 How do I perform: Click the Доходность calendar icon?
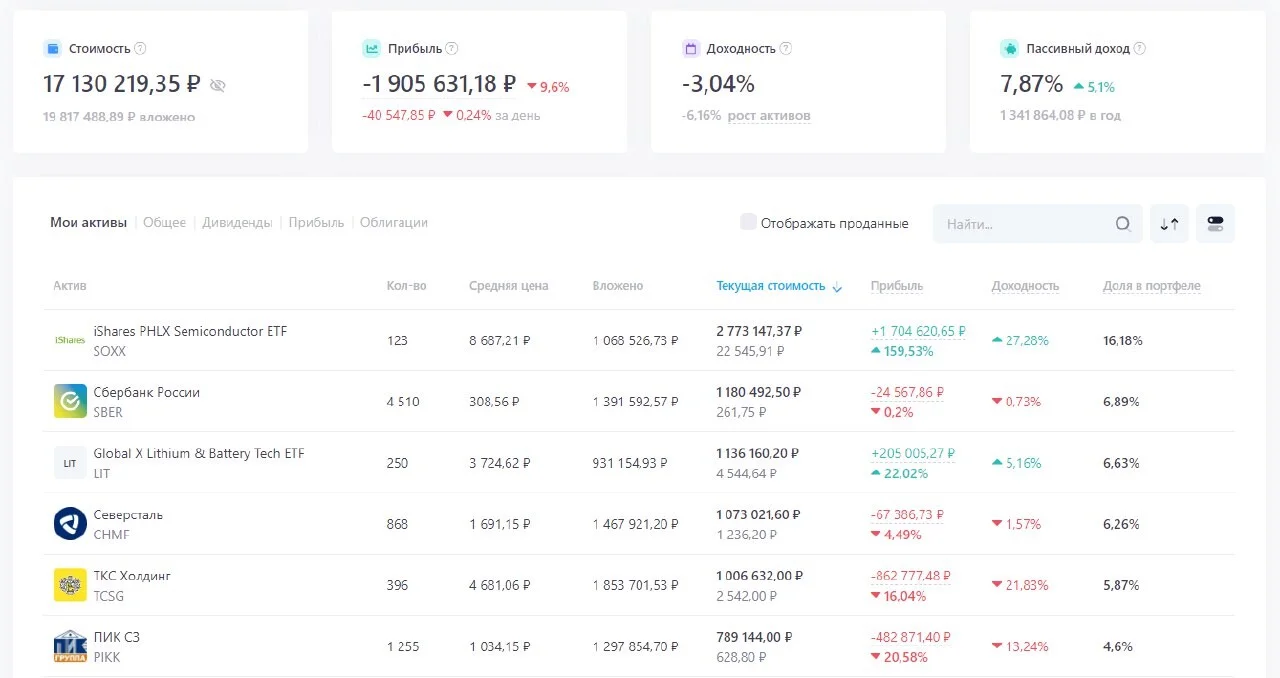click(691, 48)
